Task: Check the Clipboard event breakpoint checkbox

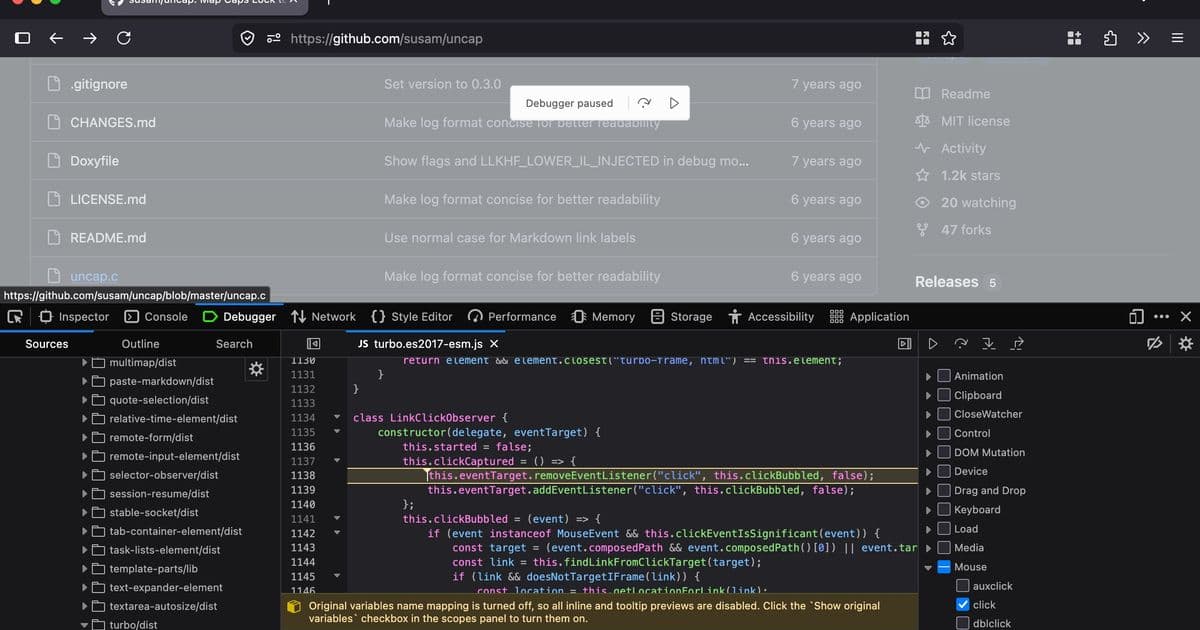Action: coord(944,395)
